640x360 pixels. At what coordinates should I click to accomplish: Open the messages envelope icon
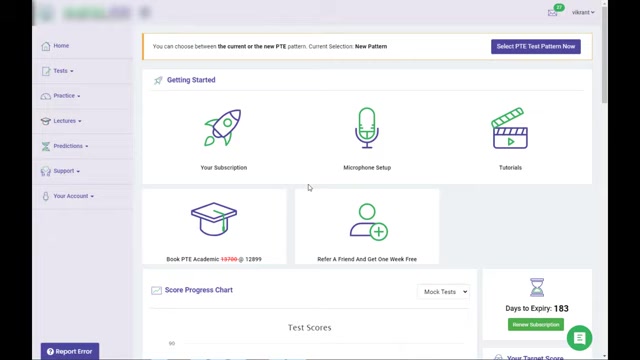(552, 13)
